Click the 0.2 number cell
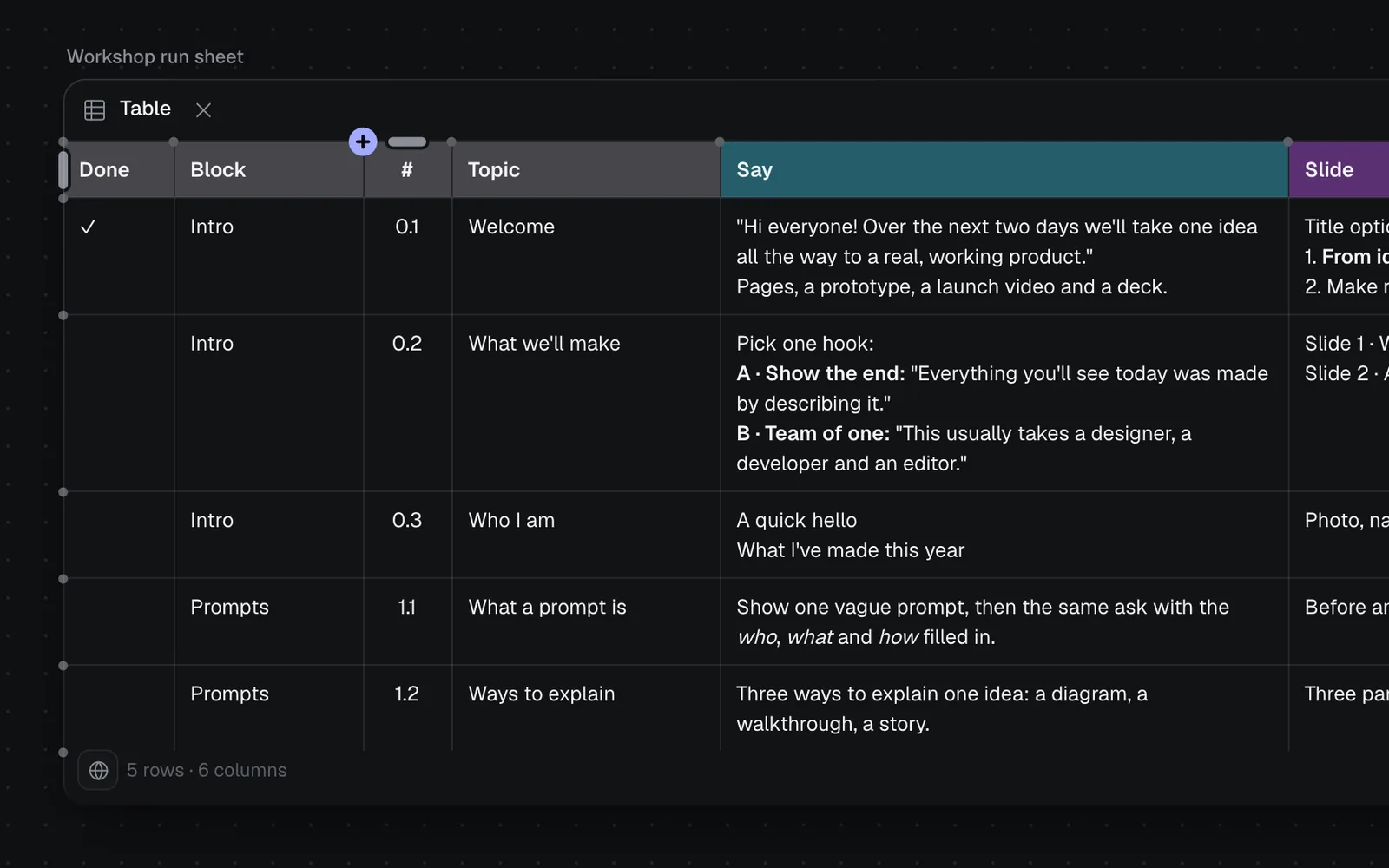1389x868 pixels. point(407,403)
